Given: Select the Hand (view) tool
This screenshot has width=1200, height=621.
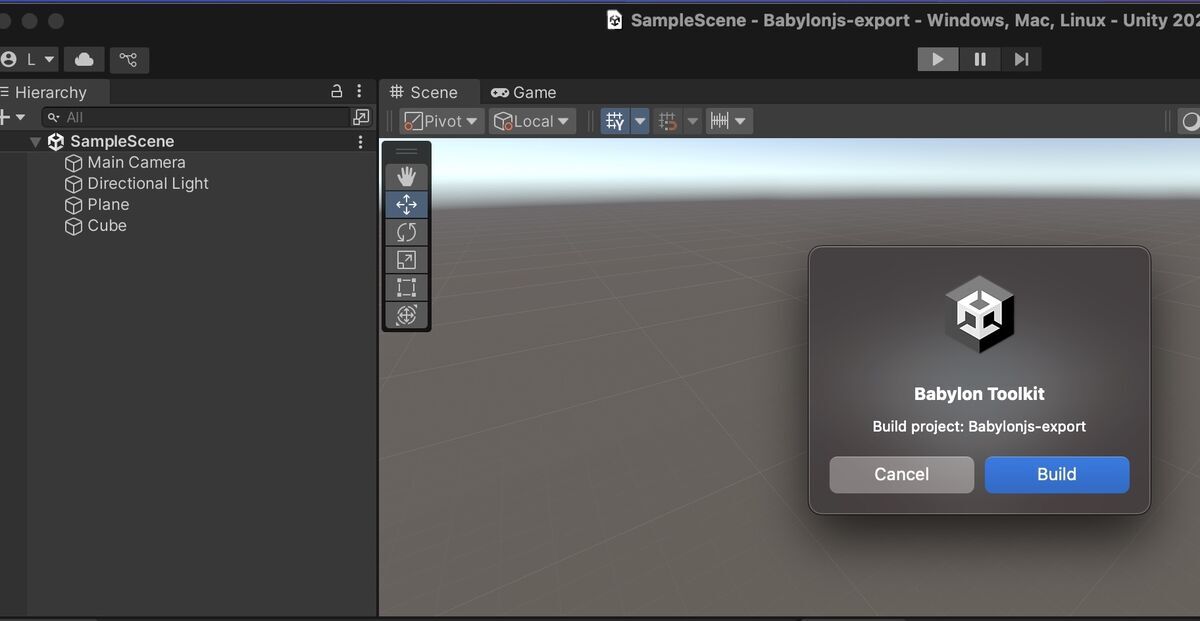Looking at the screenshot, I should pyautogui.click(x=406, y=177).
